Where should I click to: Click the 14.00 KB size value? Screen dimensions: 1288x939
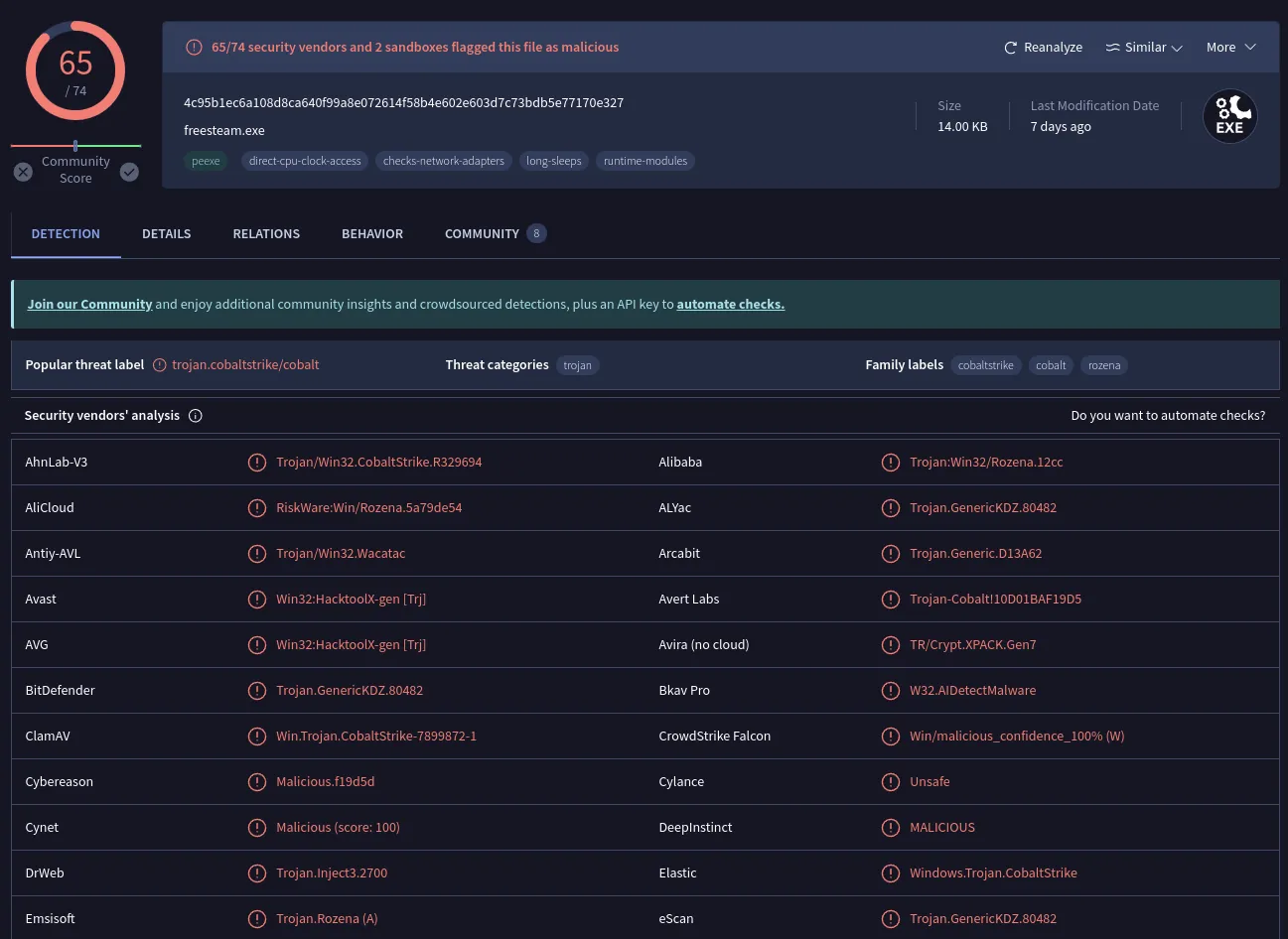(962, 127)
